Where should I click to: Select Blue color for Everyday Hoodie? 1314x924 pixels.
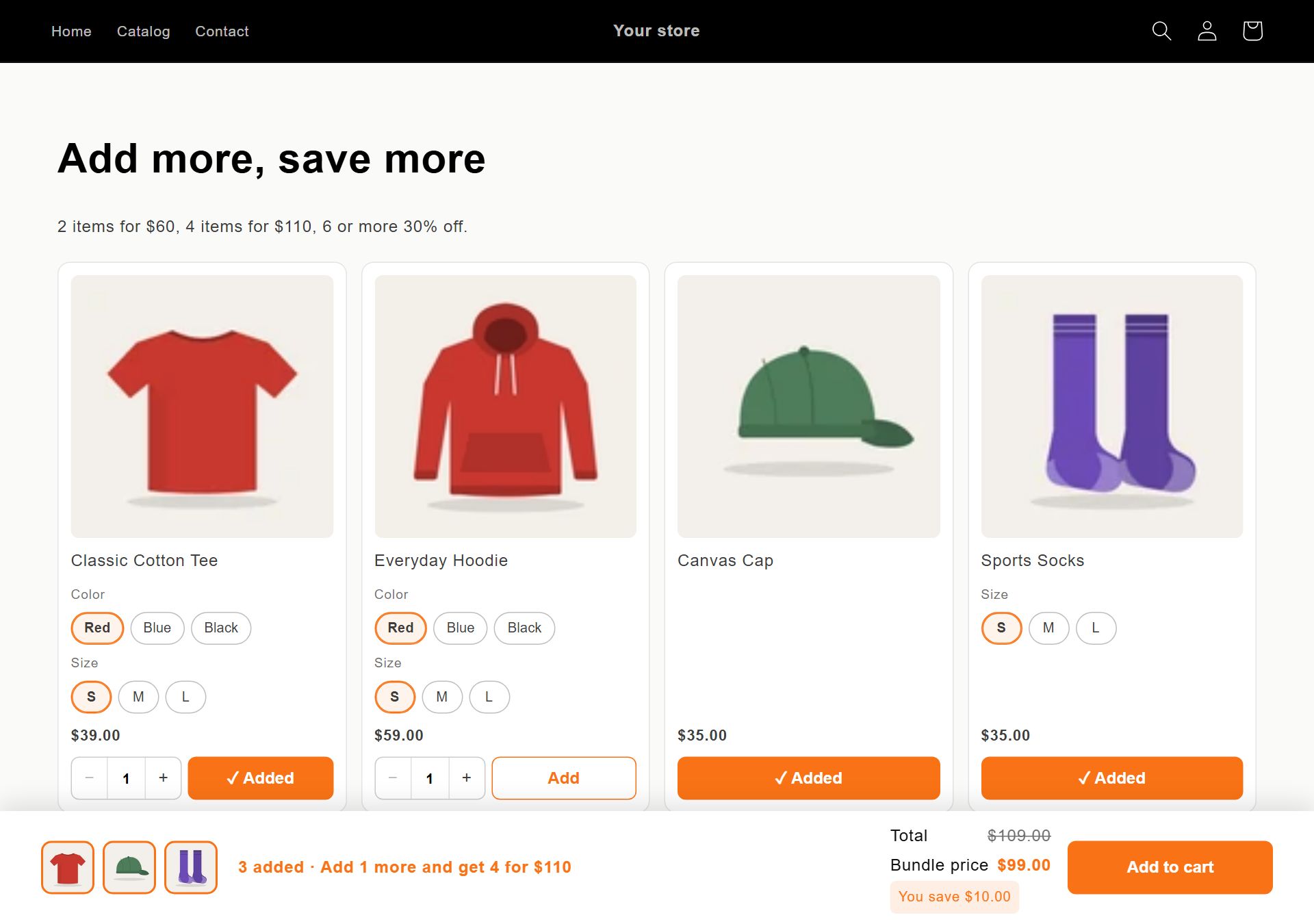[461, 628]
